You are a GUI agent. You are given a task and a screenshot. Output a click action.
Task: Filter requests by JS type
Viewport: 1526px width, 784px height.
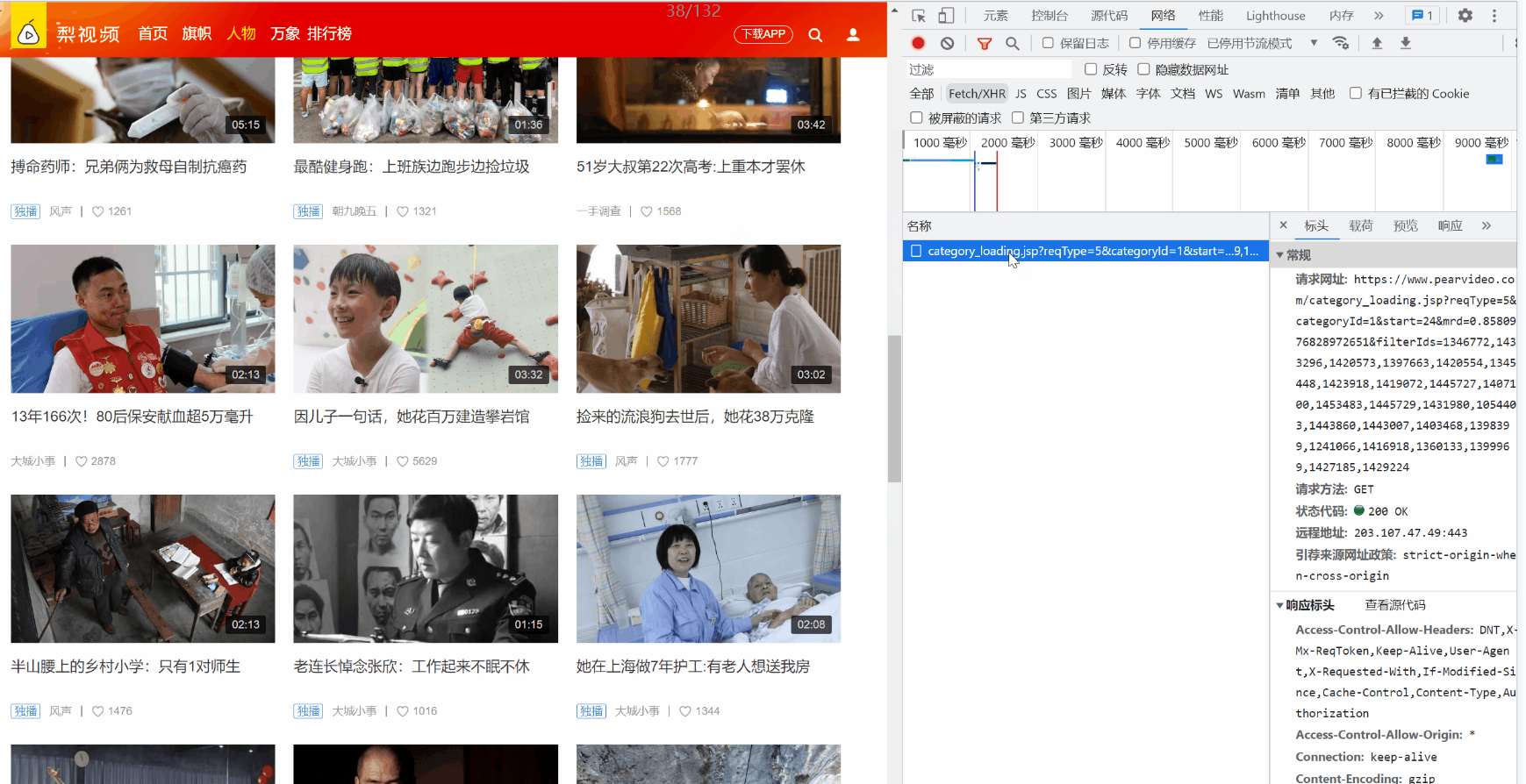pyautogui.click(x=1021, y=94)
